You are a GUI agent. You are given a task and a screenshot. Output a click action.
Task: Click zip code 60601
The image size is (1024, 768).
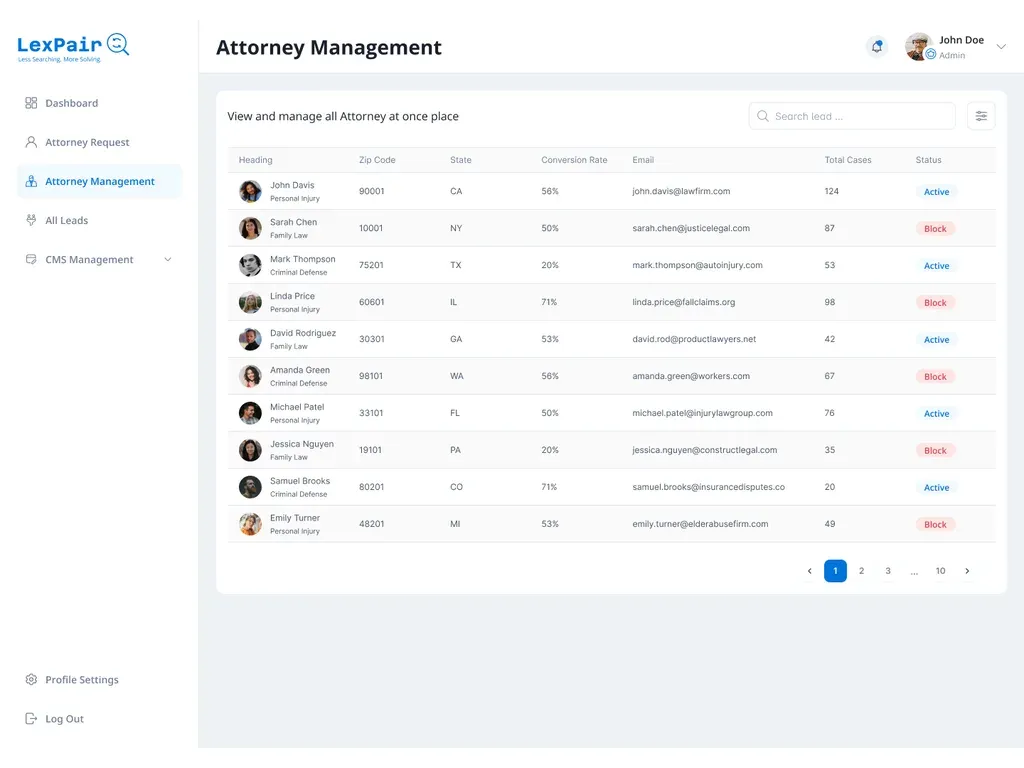click(372, 302)
